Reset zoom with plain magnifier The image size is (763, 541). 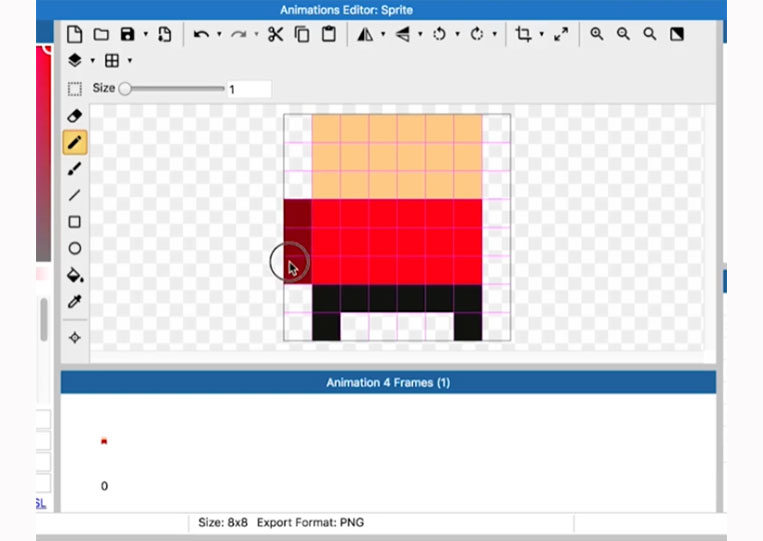click(x=650, y=34)
